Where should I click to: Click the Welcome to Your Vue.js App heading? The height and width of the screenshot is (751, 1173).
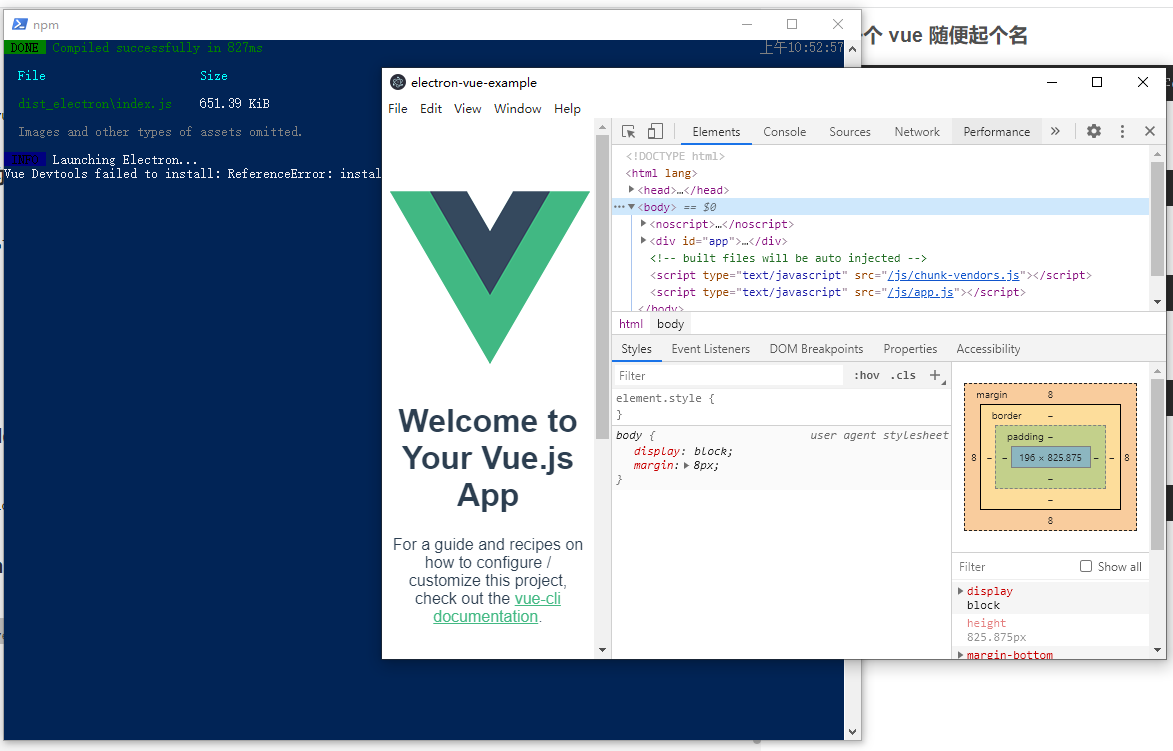coord(488,458)
